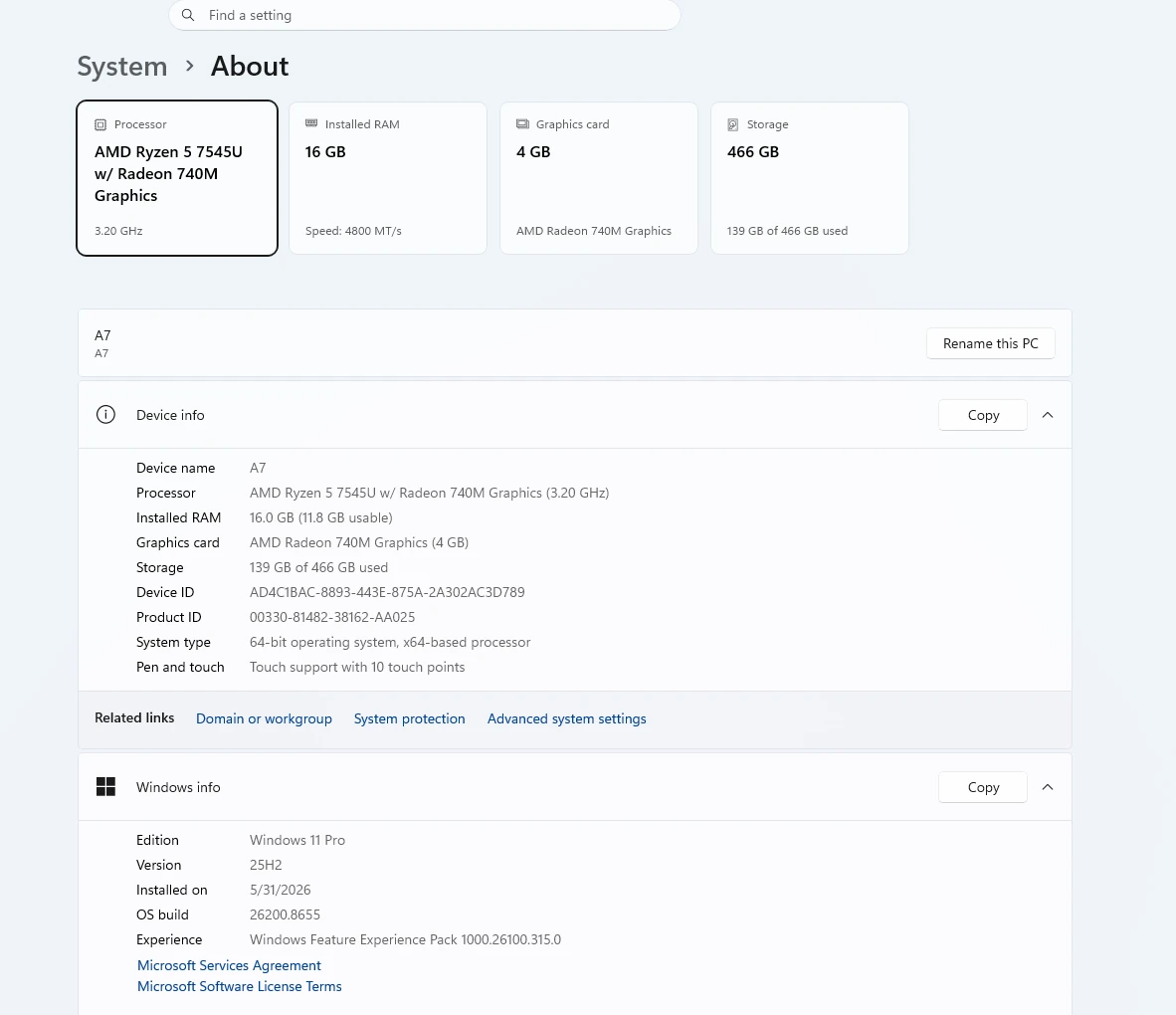This screenshot has height=1015, width=1176.
Task: Click the Device info header label
Action: [170, 415]
